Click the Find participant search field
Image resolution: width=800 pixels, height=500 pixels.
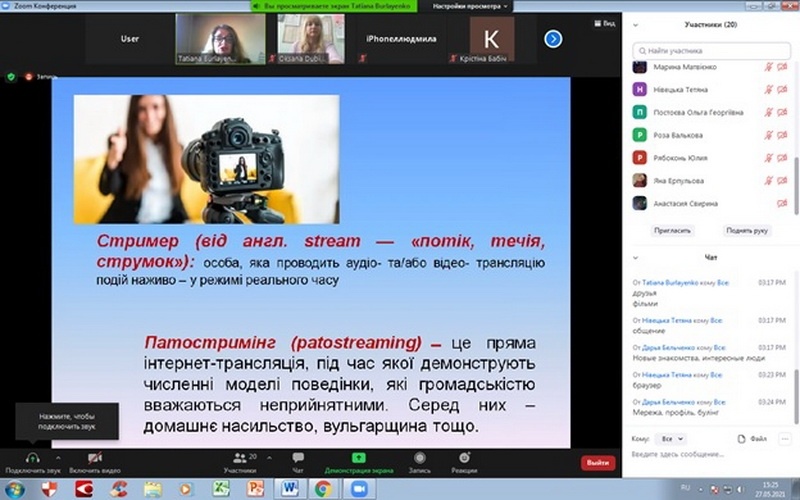pos(710,49)
